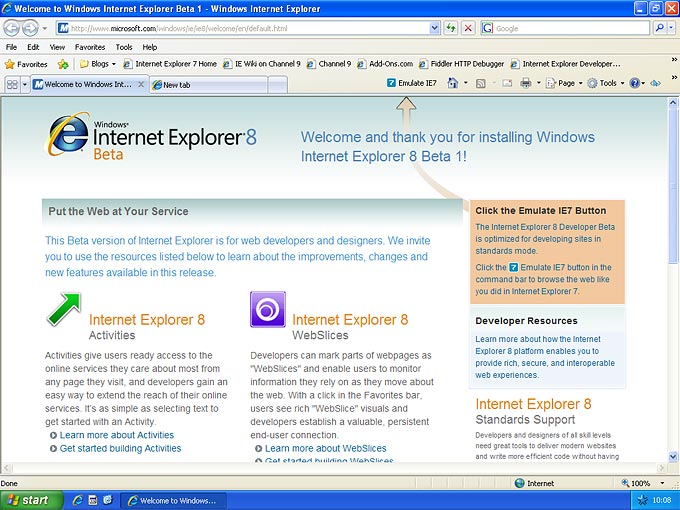Click the Add to Favorites star-plus icon

pyautogui.click(x=63, y=65)
